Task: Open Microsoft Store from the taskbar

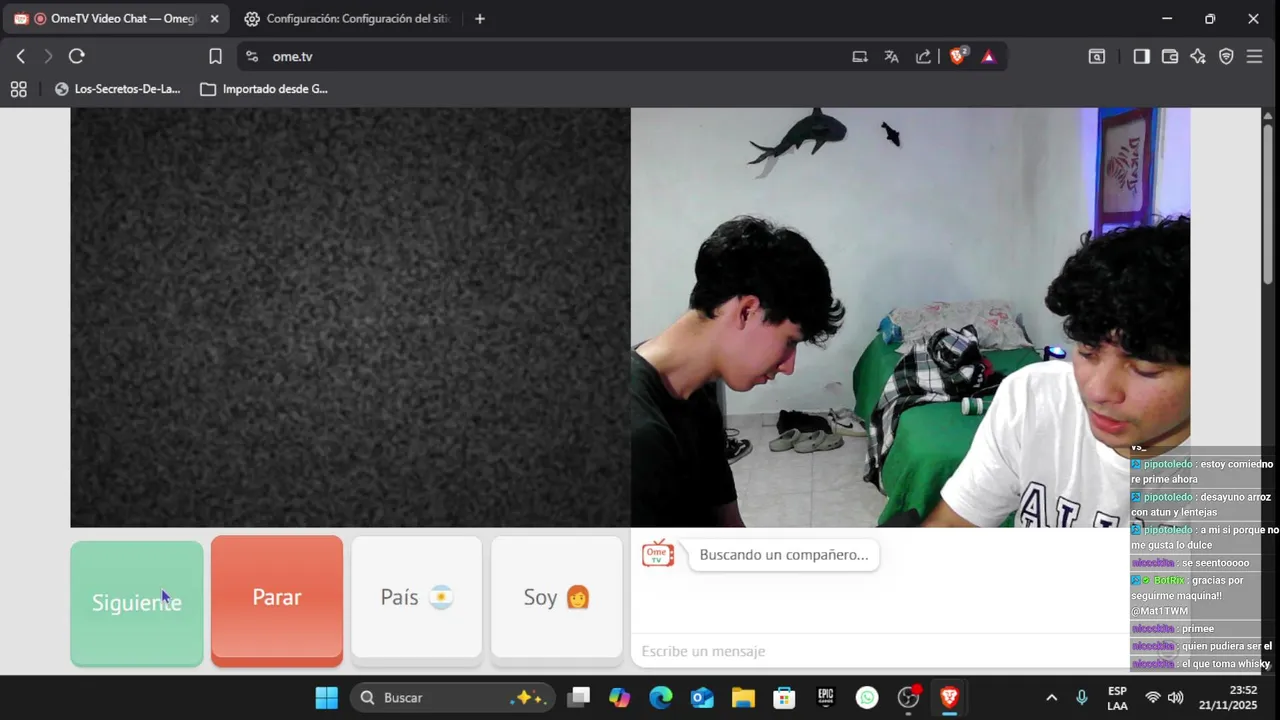Action: pos(784,698)
